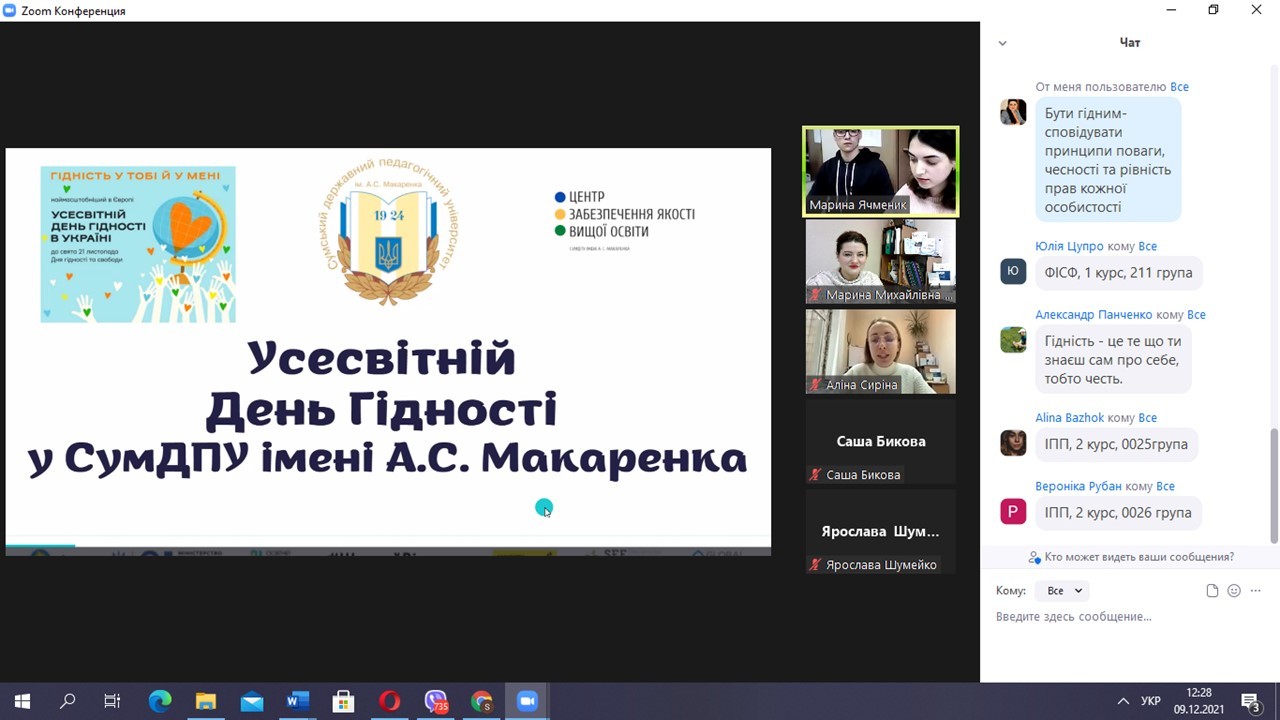Open Microsoft Edge from the taskbar
The height and width of the screenshot is (720, 1280).
click(x=160, y=702)
